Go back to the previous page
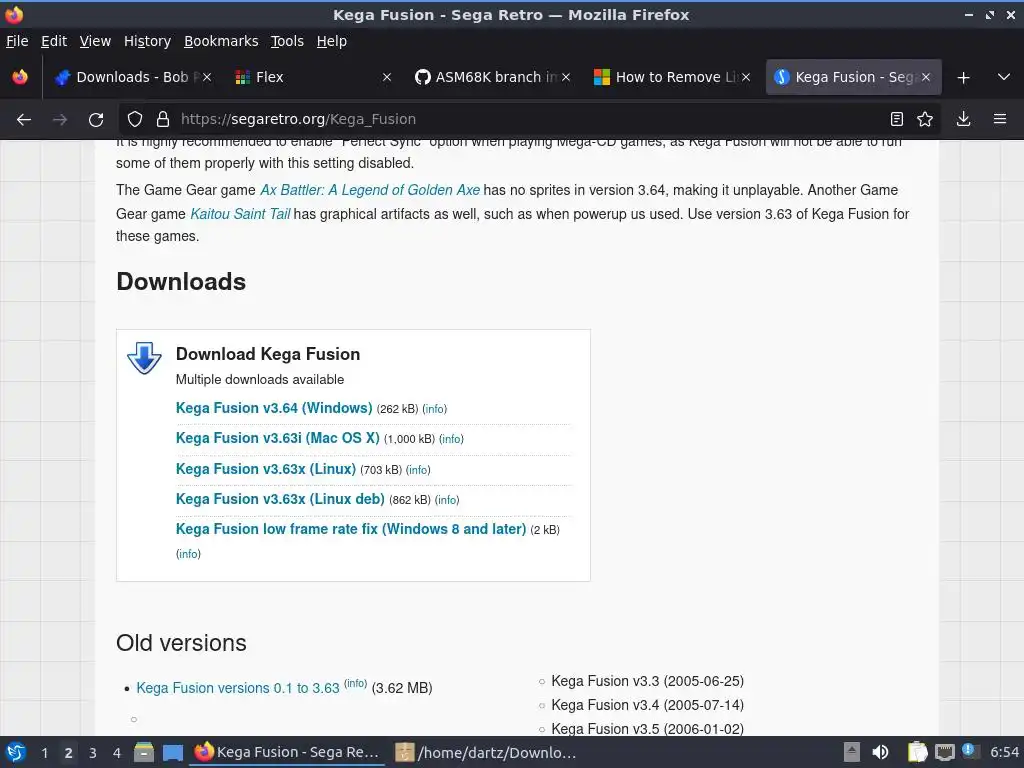 click(24, 120)
